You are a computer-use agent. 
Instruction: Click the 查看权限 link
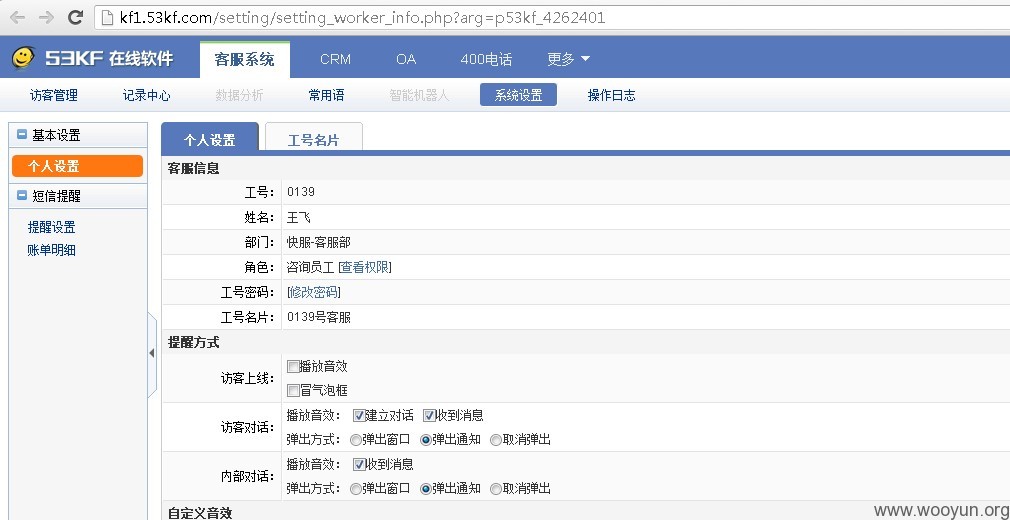(365, 267)
